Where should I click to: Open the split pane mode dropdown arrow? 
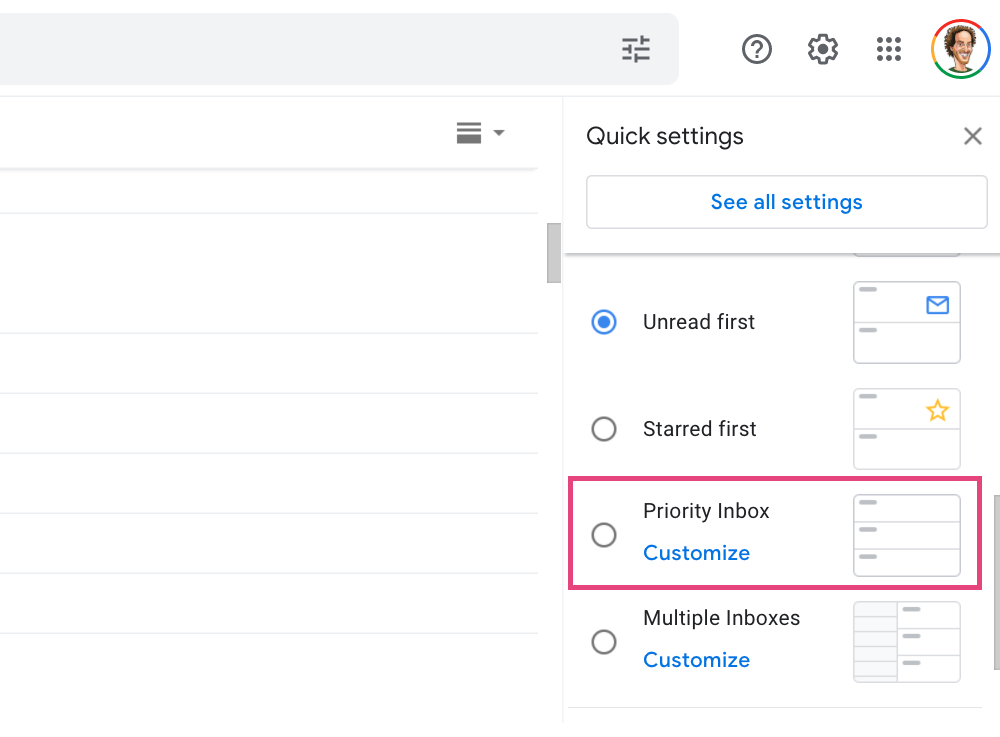pyautogui.click(x=499, y=133)
